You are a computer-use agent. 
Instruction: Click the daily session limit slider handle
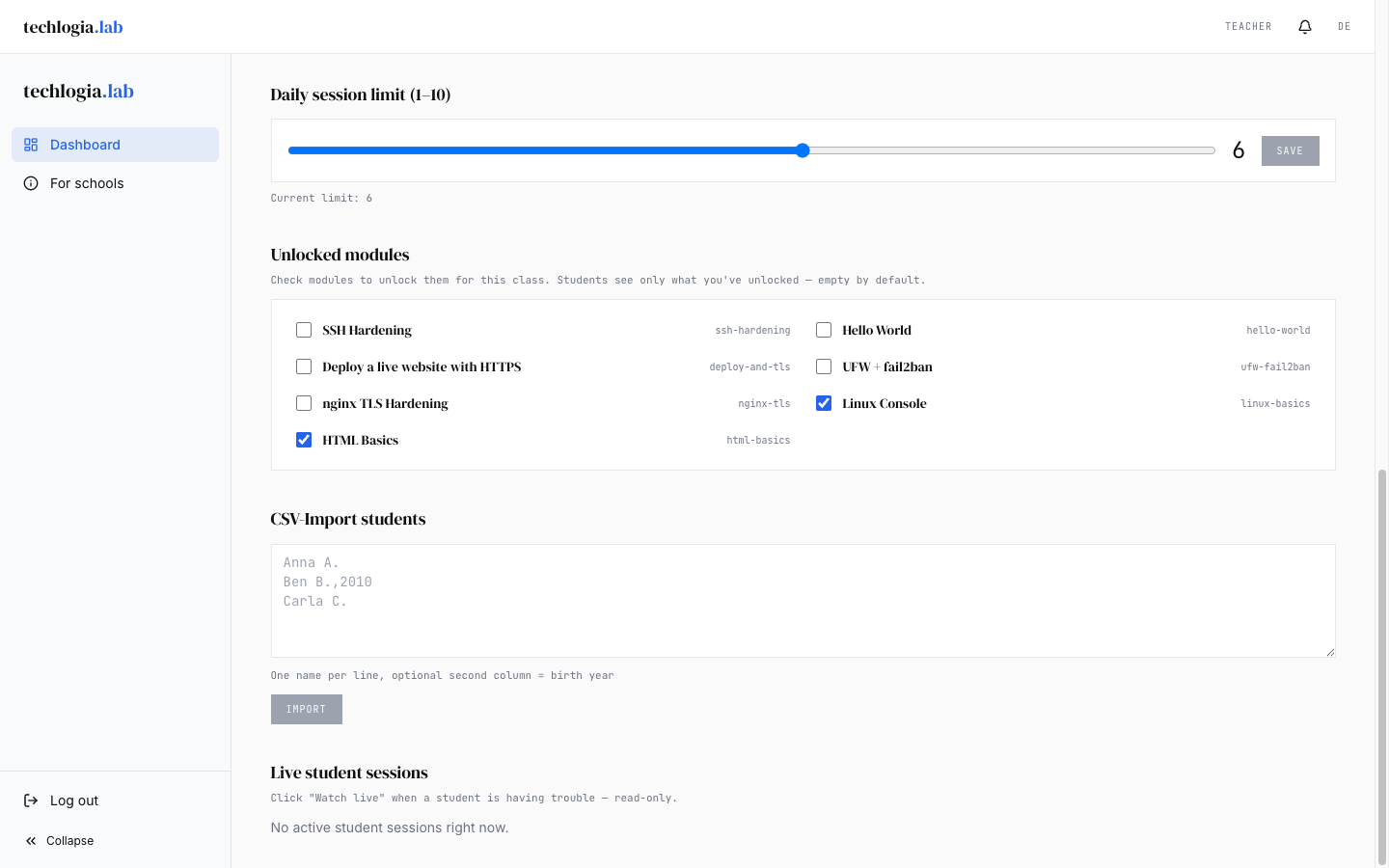[x=803, y=150]
